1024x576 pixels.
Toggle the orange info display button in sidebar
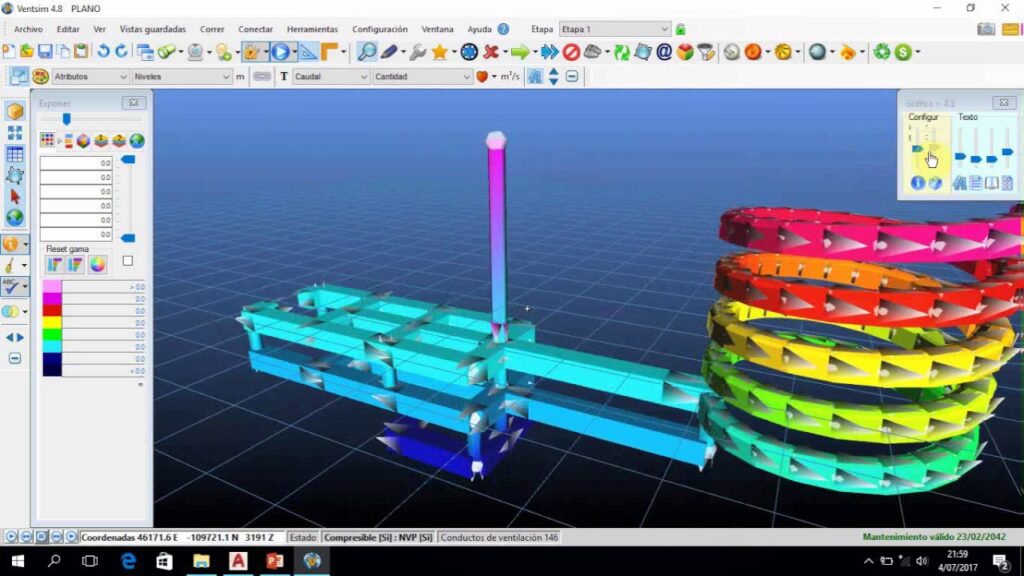pos(10,244)
